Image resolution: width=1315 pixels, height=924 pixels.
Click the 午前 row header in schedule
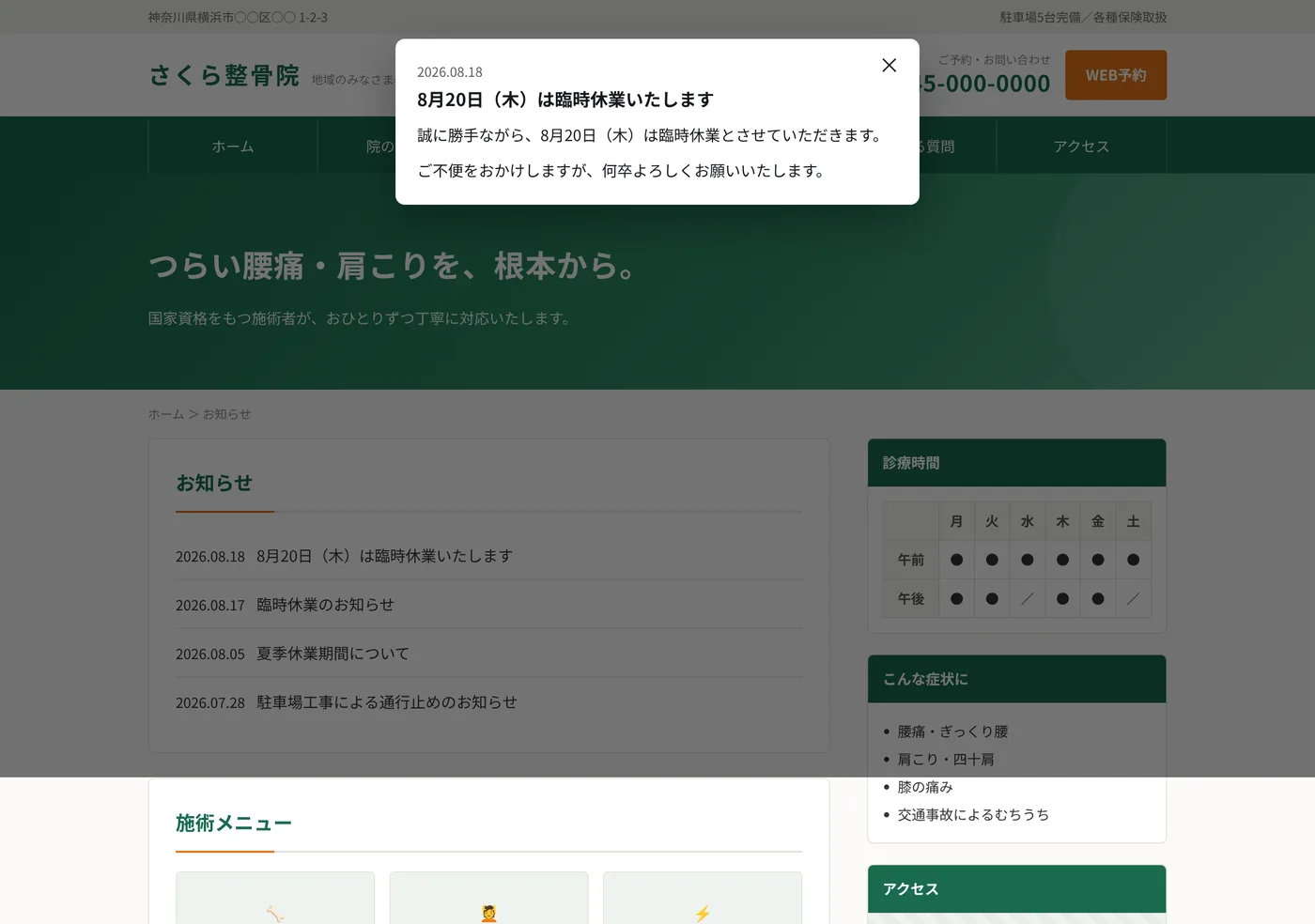[x=911, y=560]
